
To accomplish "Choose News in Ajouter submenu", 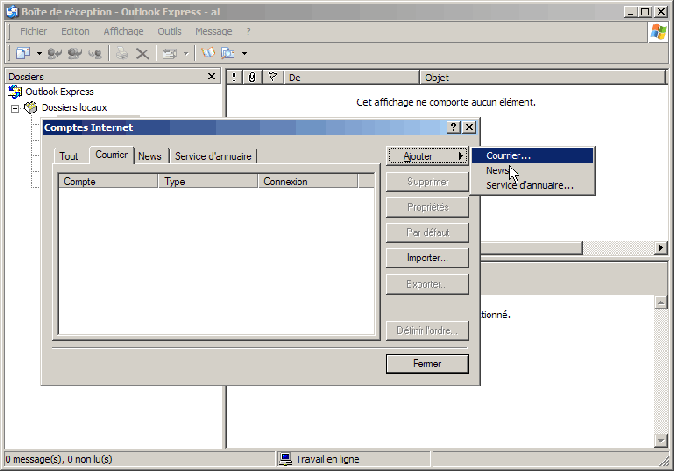I will (533, 171).
